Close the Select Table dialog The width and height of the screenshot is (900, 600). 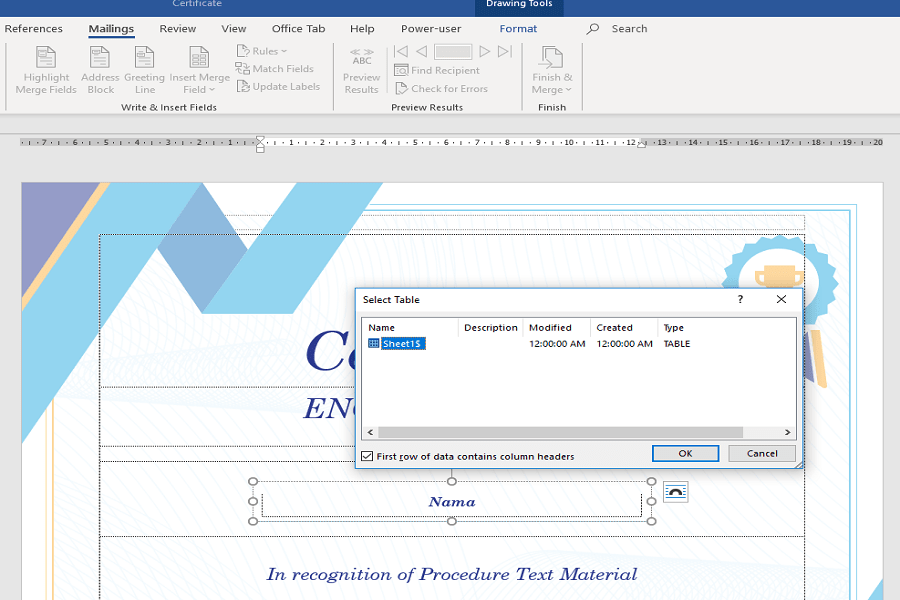click(781, 299)
